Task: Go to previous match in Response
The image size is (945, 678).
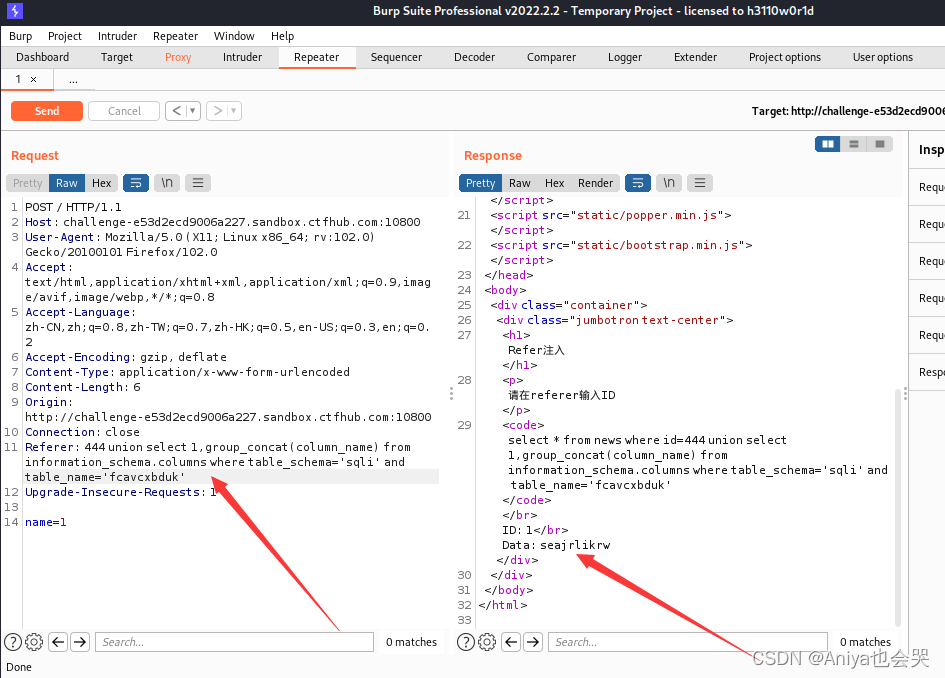Action: point(511,642)
